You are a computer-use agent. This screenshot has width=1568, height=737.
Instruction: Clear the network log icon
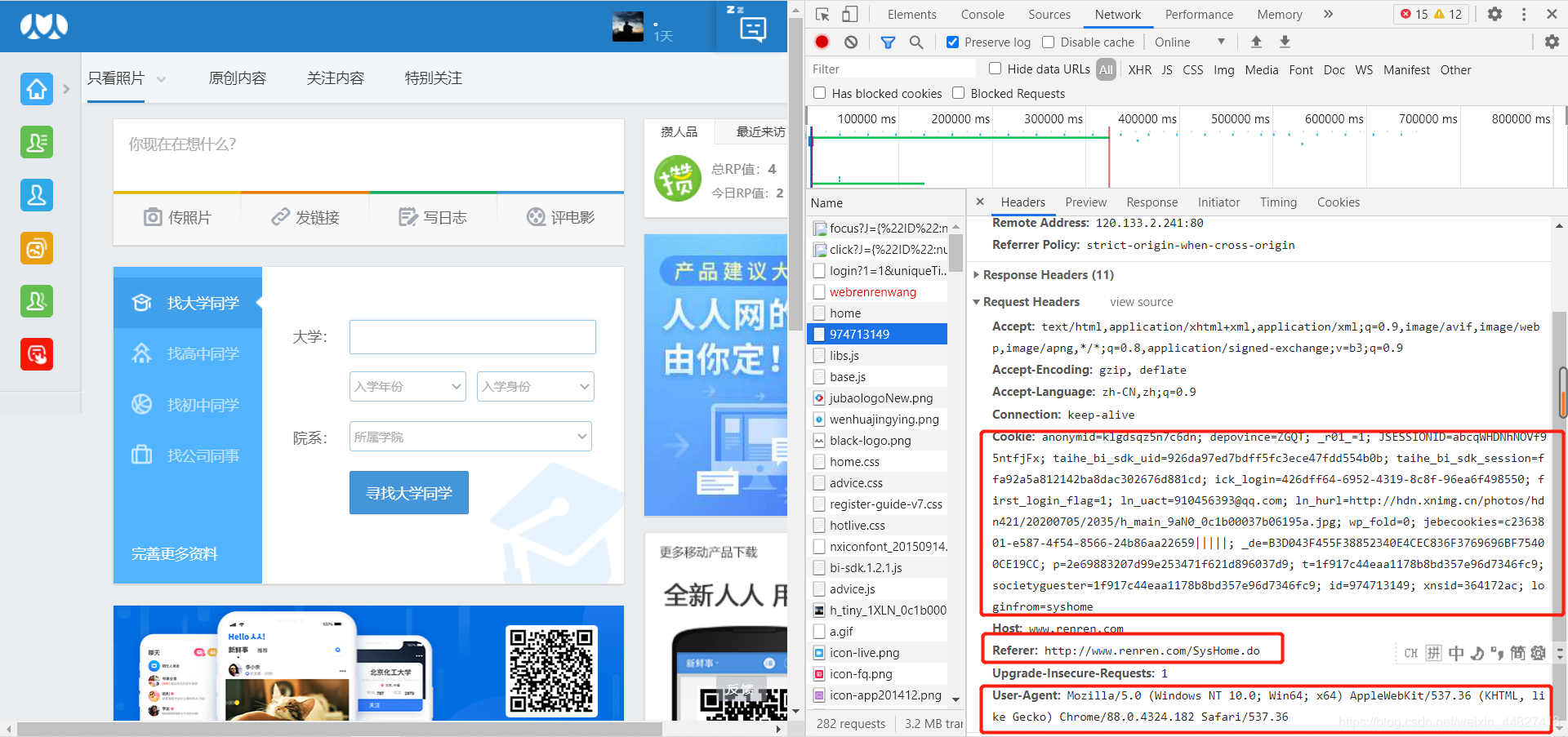click(851, 42)
